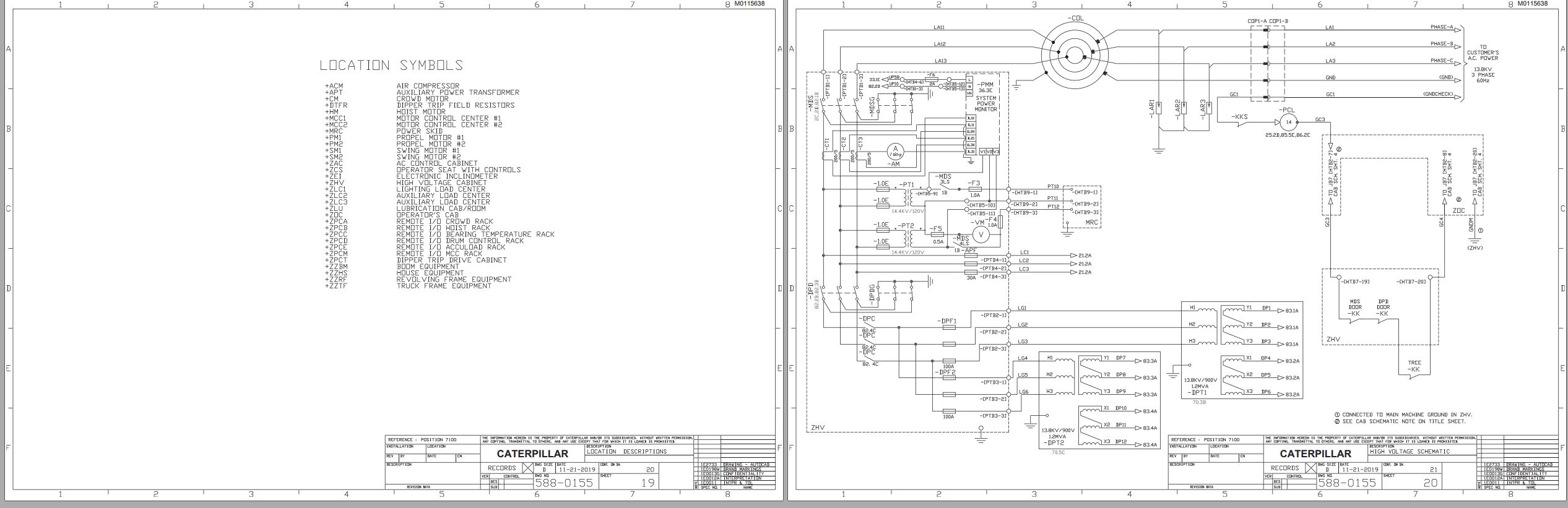Click the +ZEI ELECTRONIC INCLINOMETER entry

[x=411, y=176]
